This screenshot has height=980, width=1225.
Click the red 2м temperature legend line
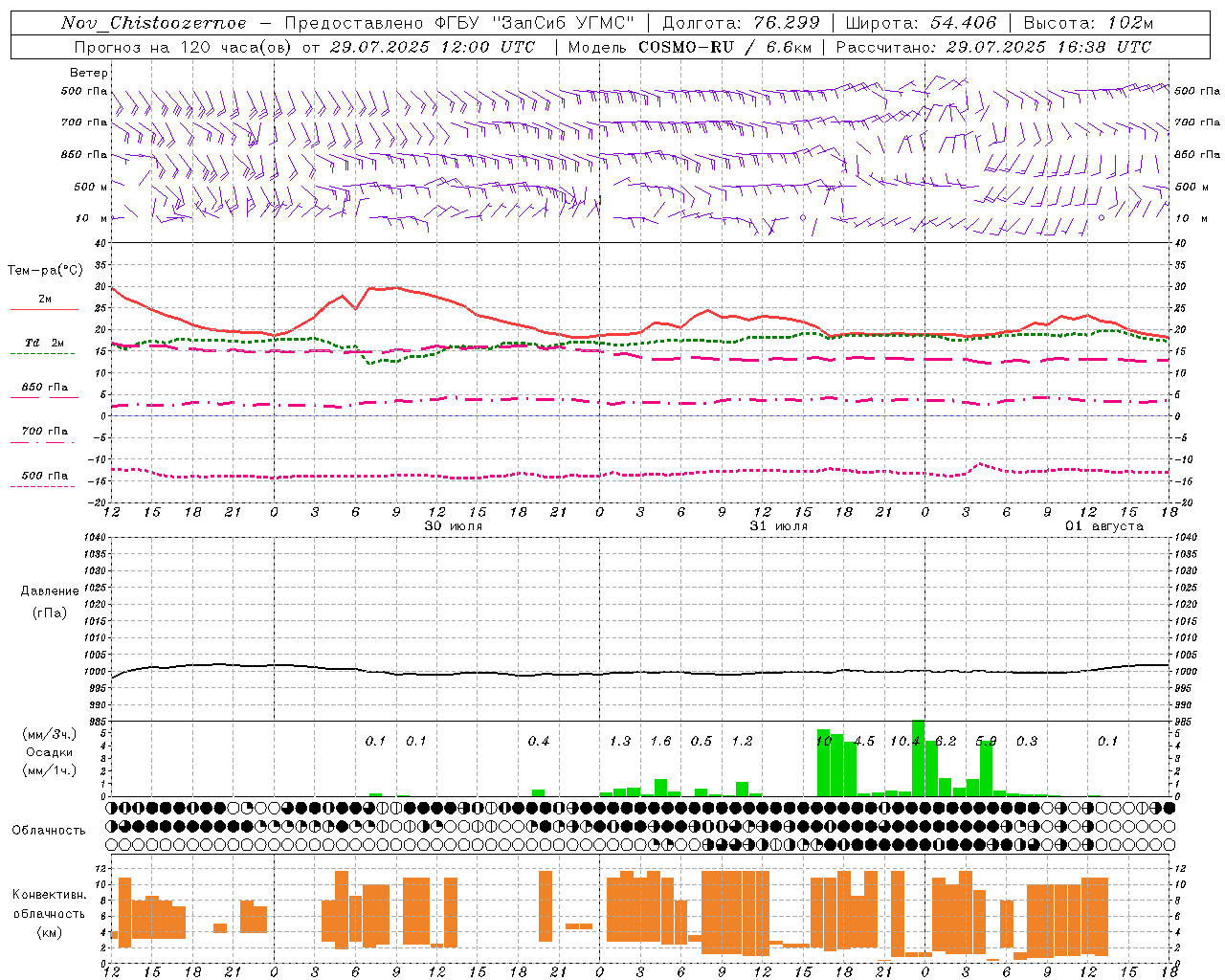44,309
